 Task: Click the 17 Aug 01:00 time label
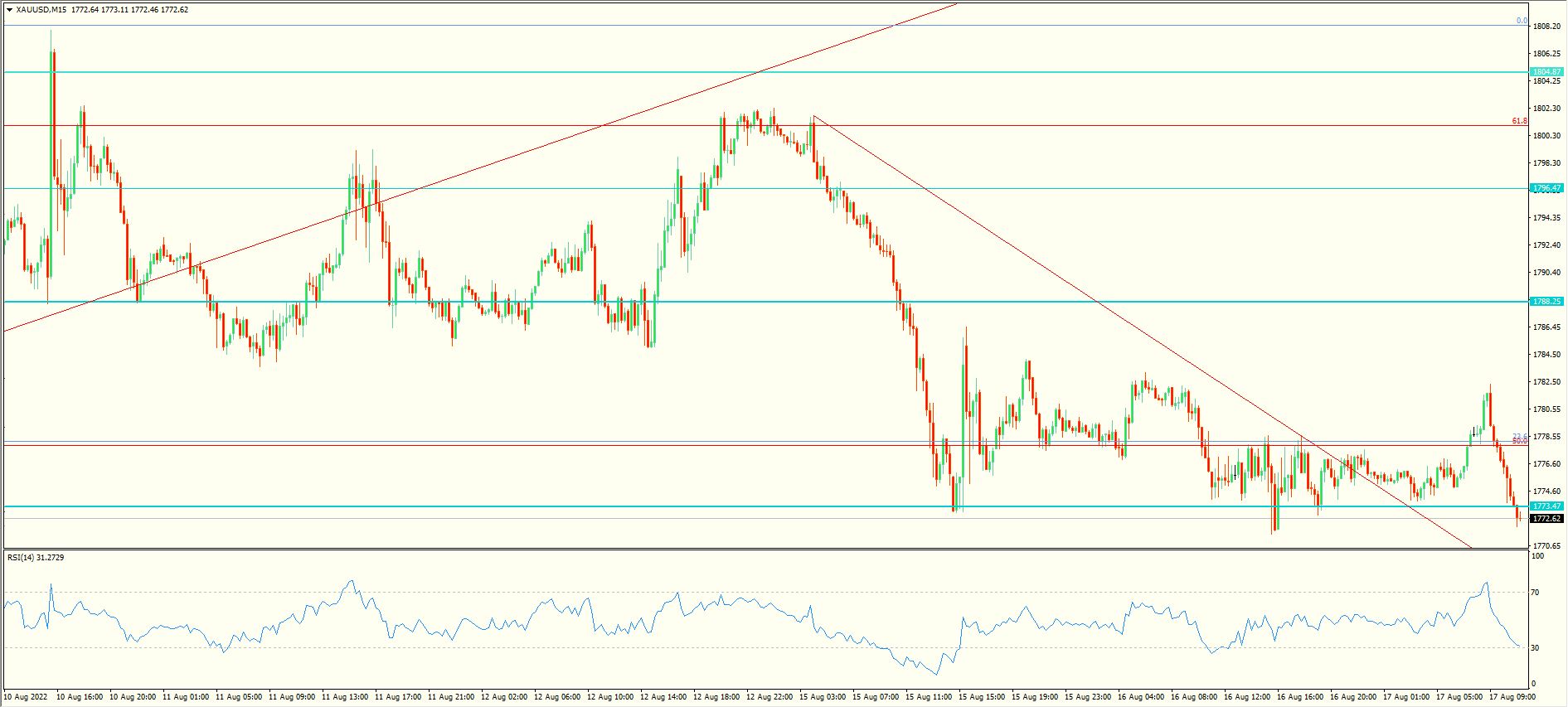pyautogui.click(x=1406, y=697)
